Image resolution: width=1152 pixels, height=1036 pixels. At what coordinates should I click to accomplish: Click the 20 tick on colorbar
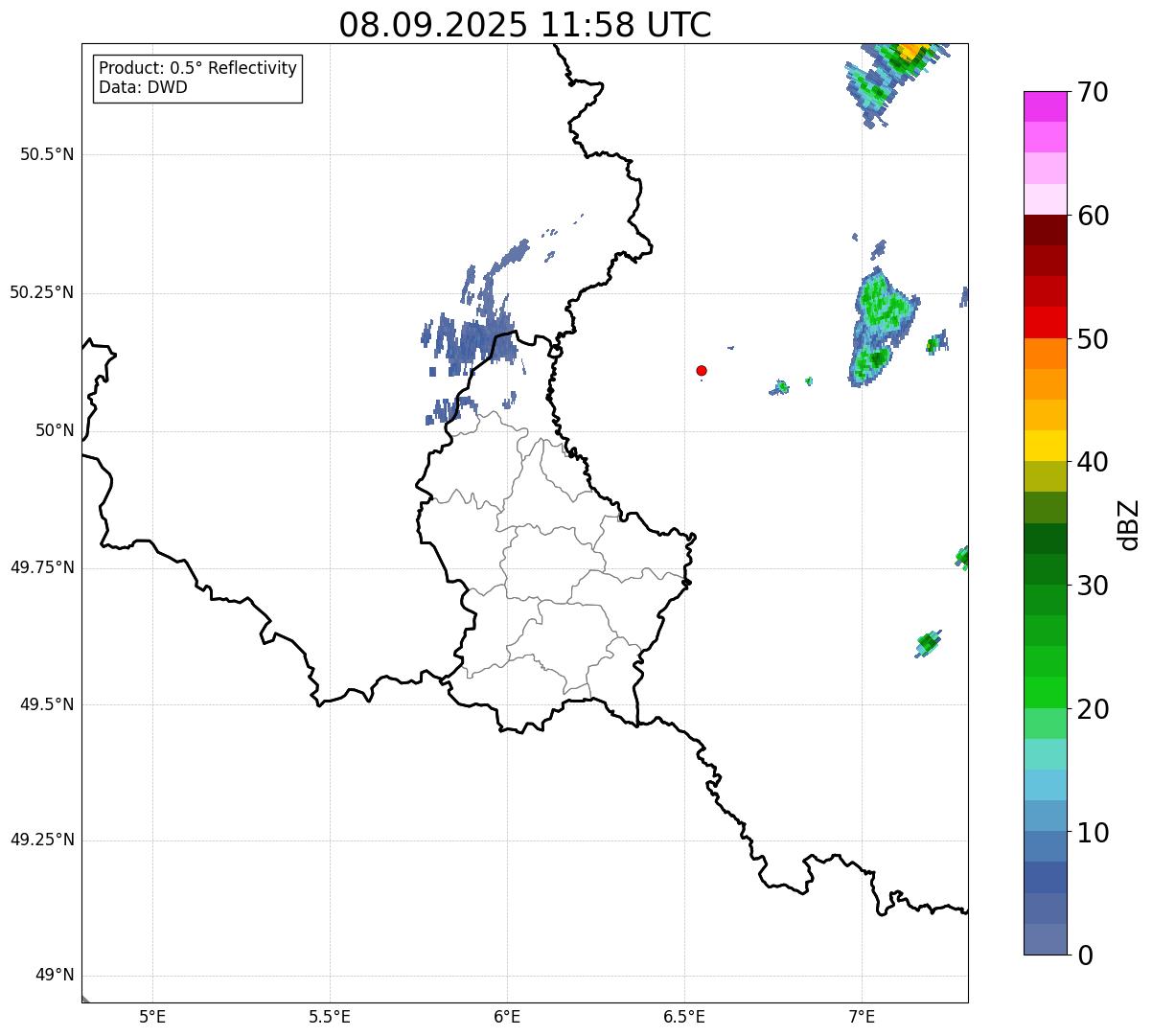(1093, 709)
